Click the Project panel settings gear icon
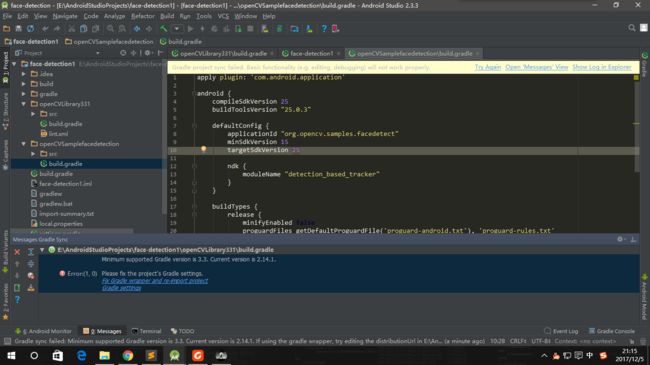Screen dimensions: 650x365 click(x=147, y=53)
